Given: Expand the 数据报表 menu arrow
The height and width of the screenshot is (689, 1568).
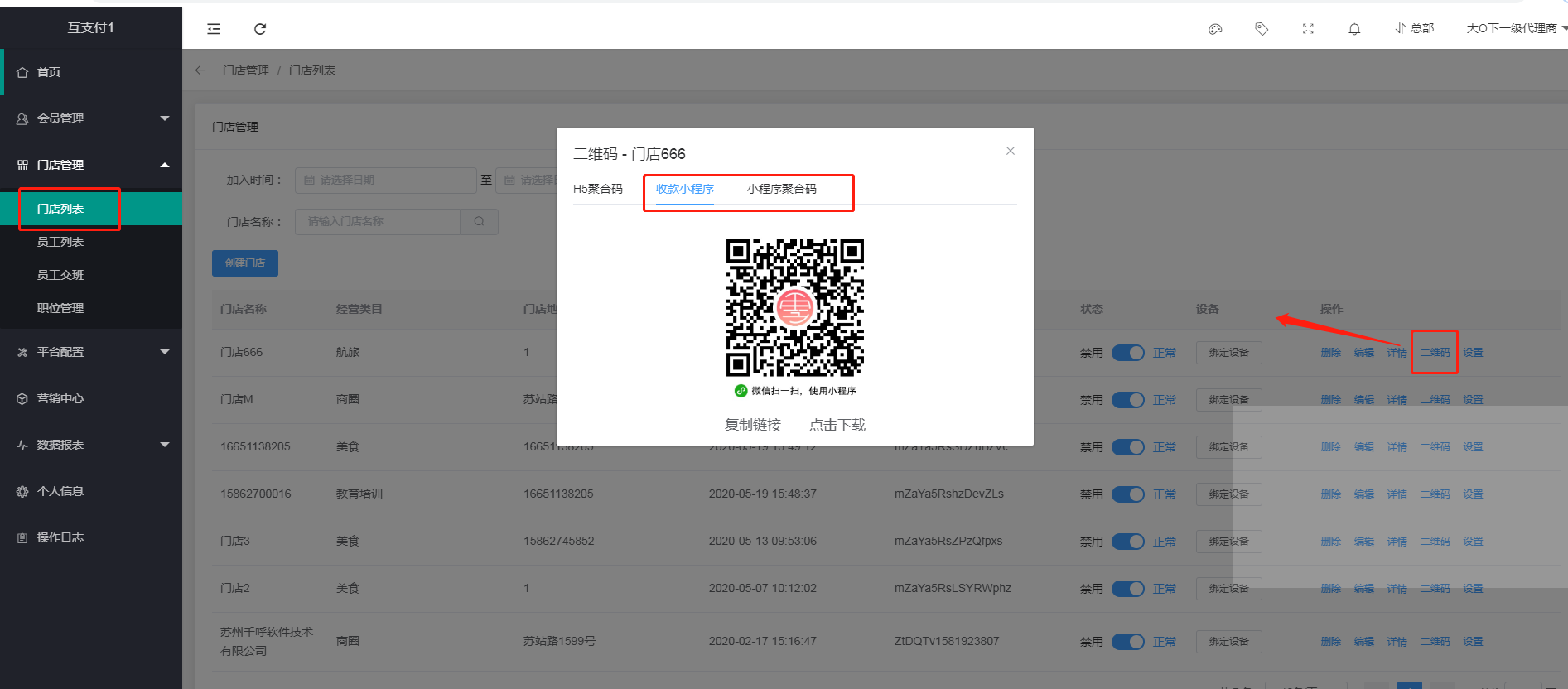Looking at the screenshot, I should coord(165,445).
